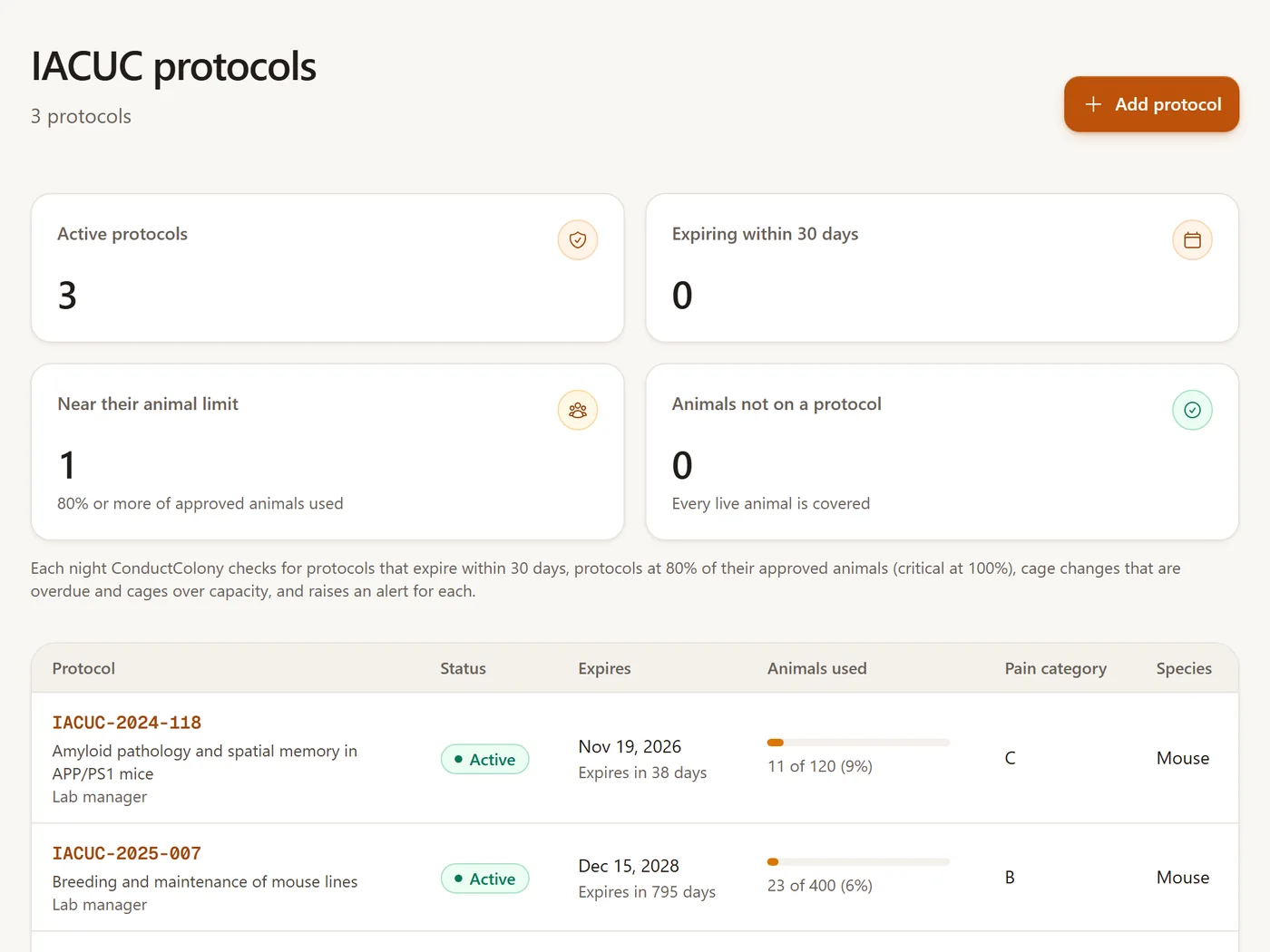
Task: Click the Species column header
Action: click(x=1184, y=668)
